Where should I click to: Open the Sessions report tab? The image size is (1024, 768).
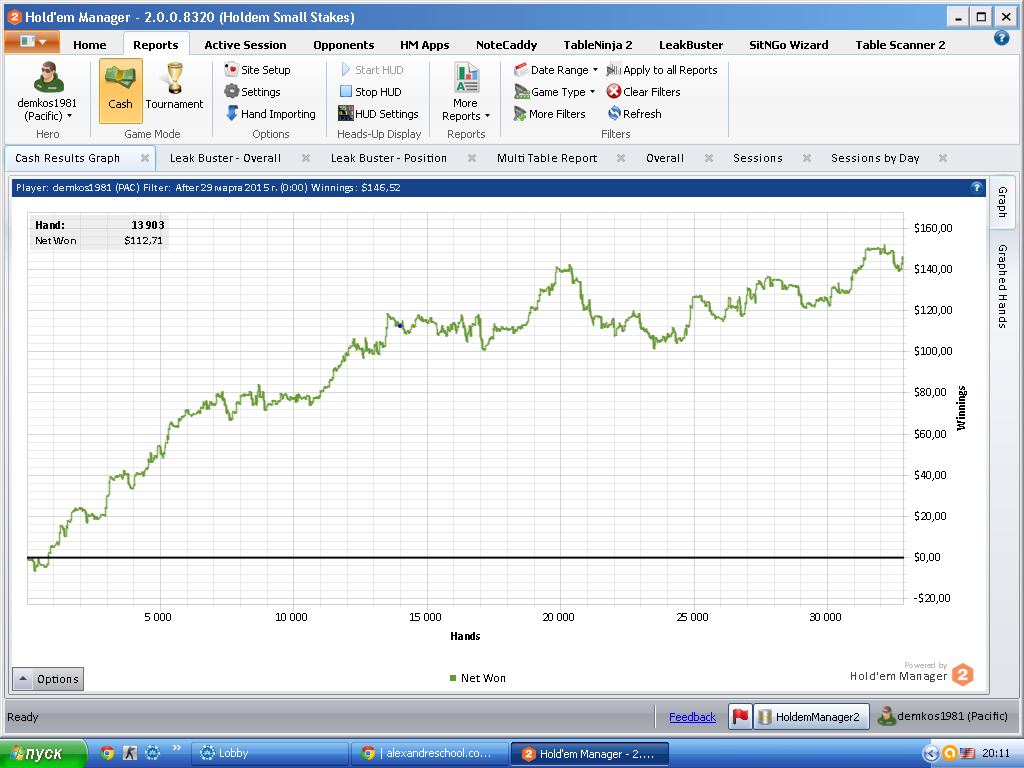pos(758,158)
